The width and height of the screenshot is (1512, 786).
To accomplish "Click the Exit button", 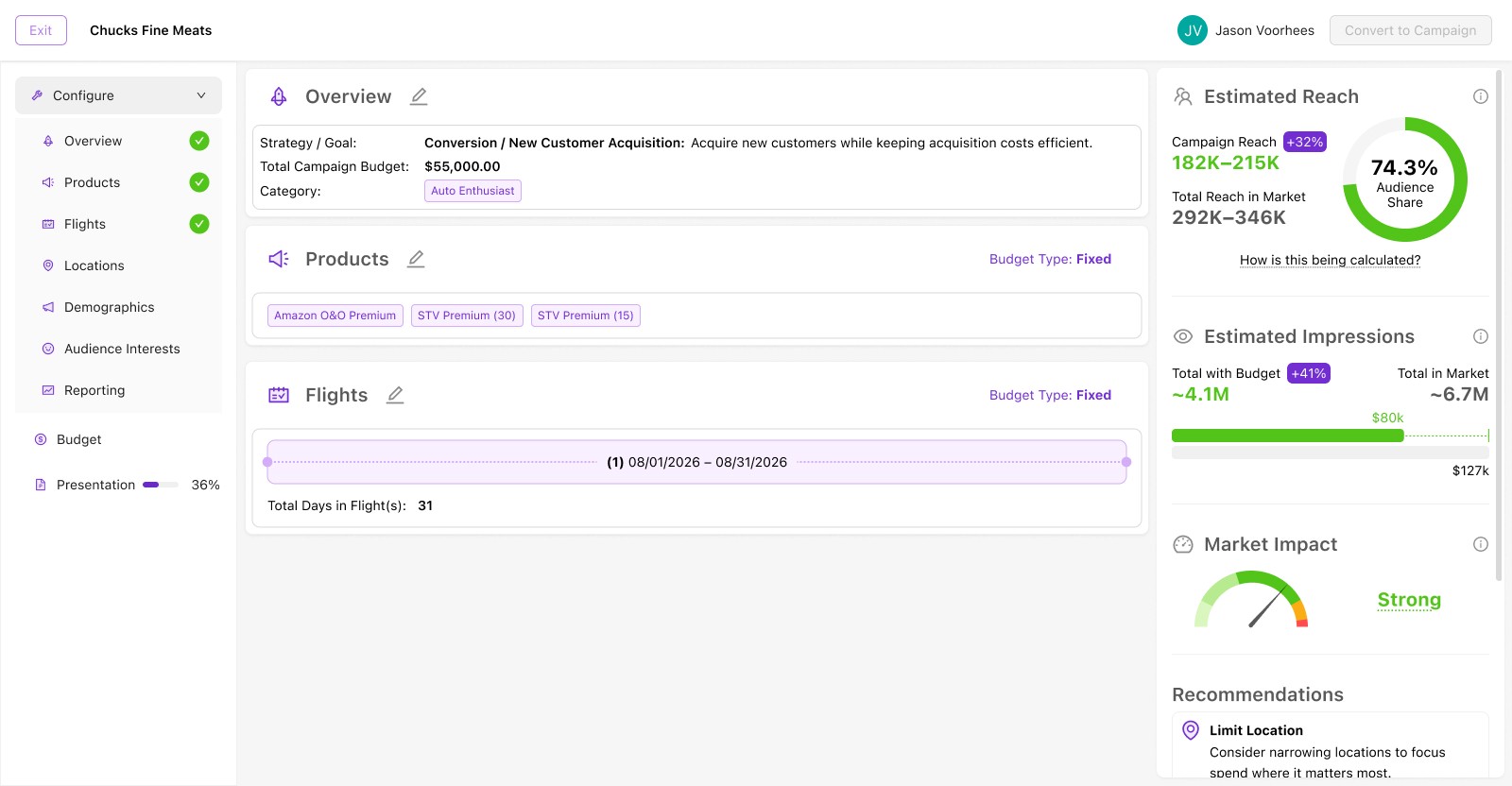I will click(41, 30).
